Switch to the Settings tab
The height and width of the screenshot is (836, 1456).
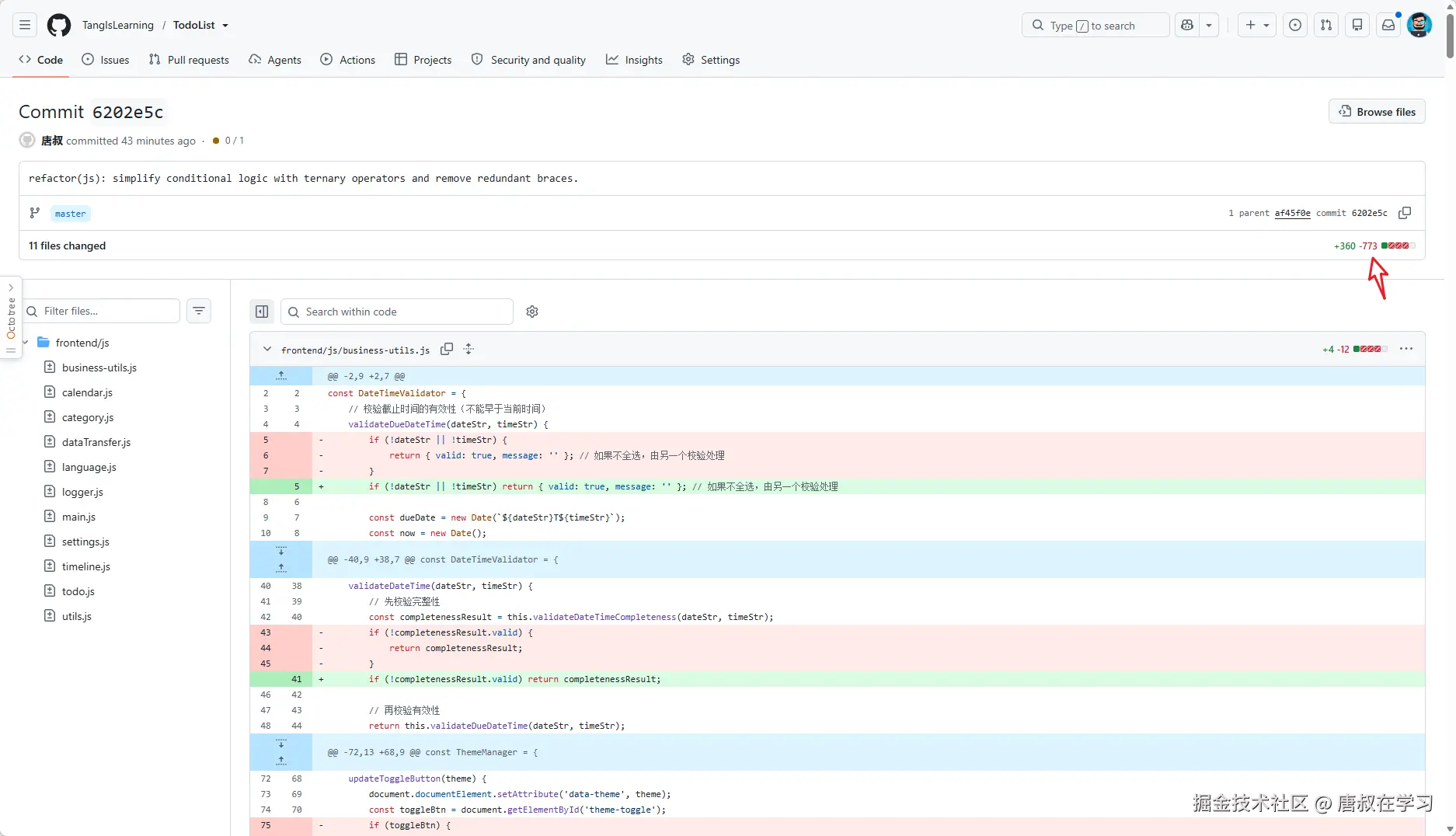[711, 60]
